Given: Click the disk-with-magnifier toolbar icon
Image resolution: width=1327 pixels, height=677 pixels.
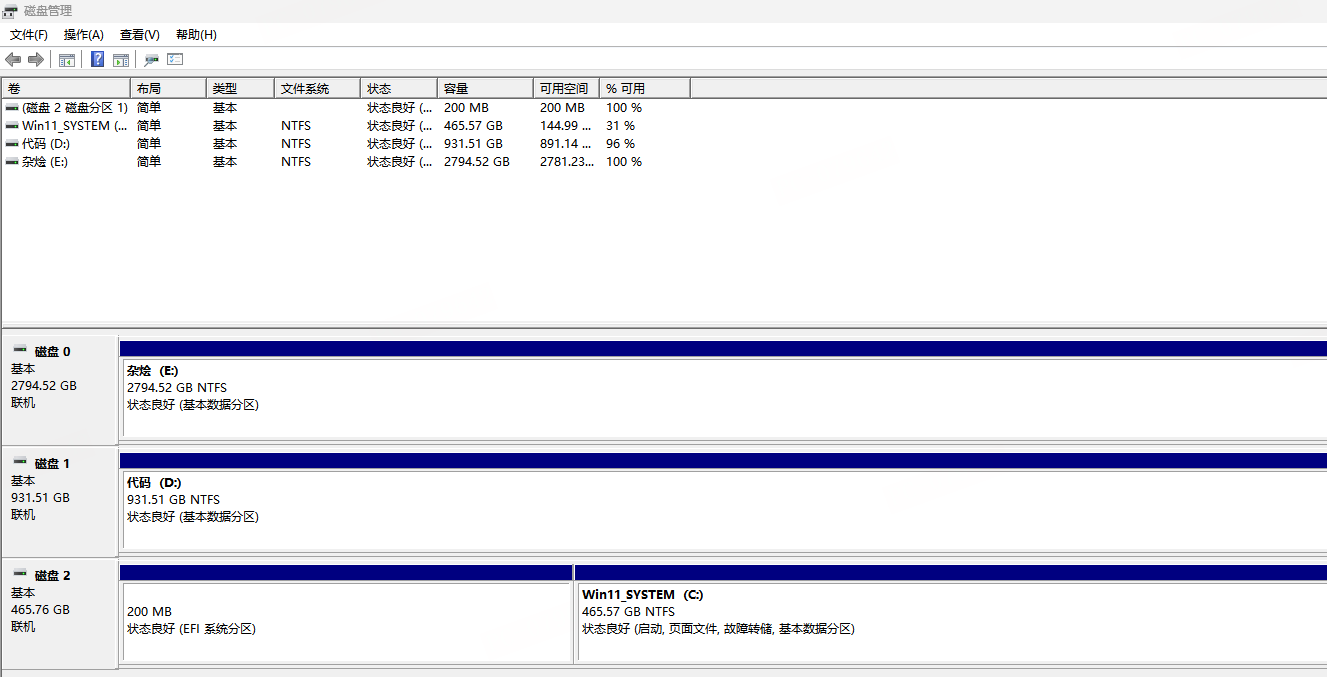Looking at the screenshot, I should [152, 60].
